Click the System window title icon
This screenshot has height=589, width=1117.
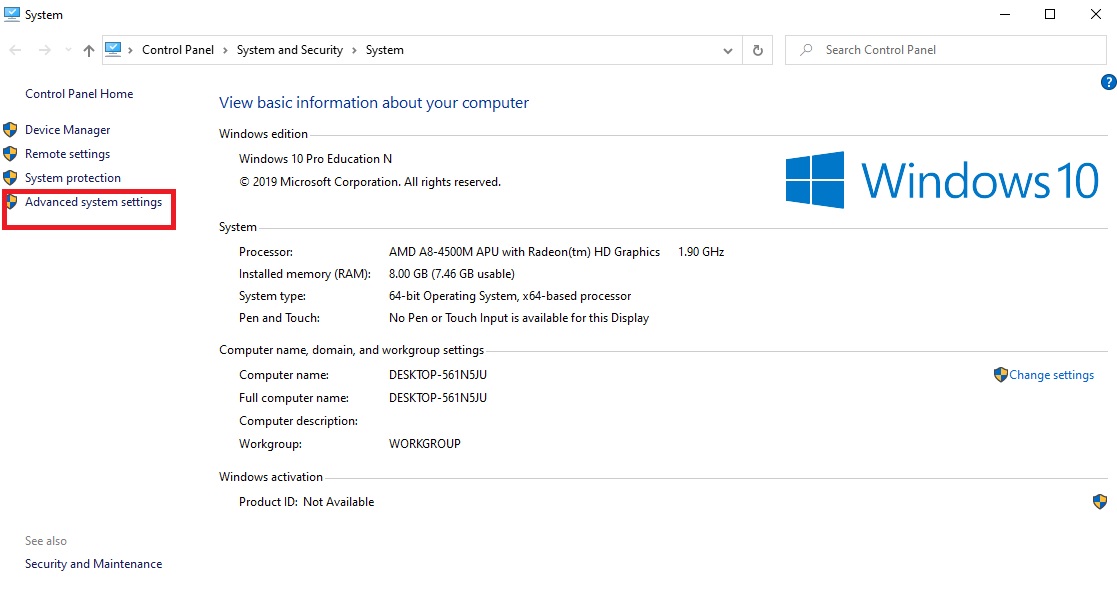tap(11, 14)
